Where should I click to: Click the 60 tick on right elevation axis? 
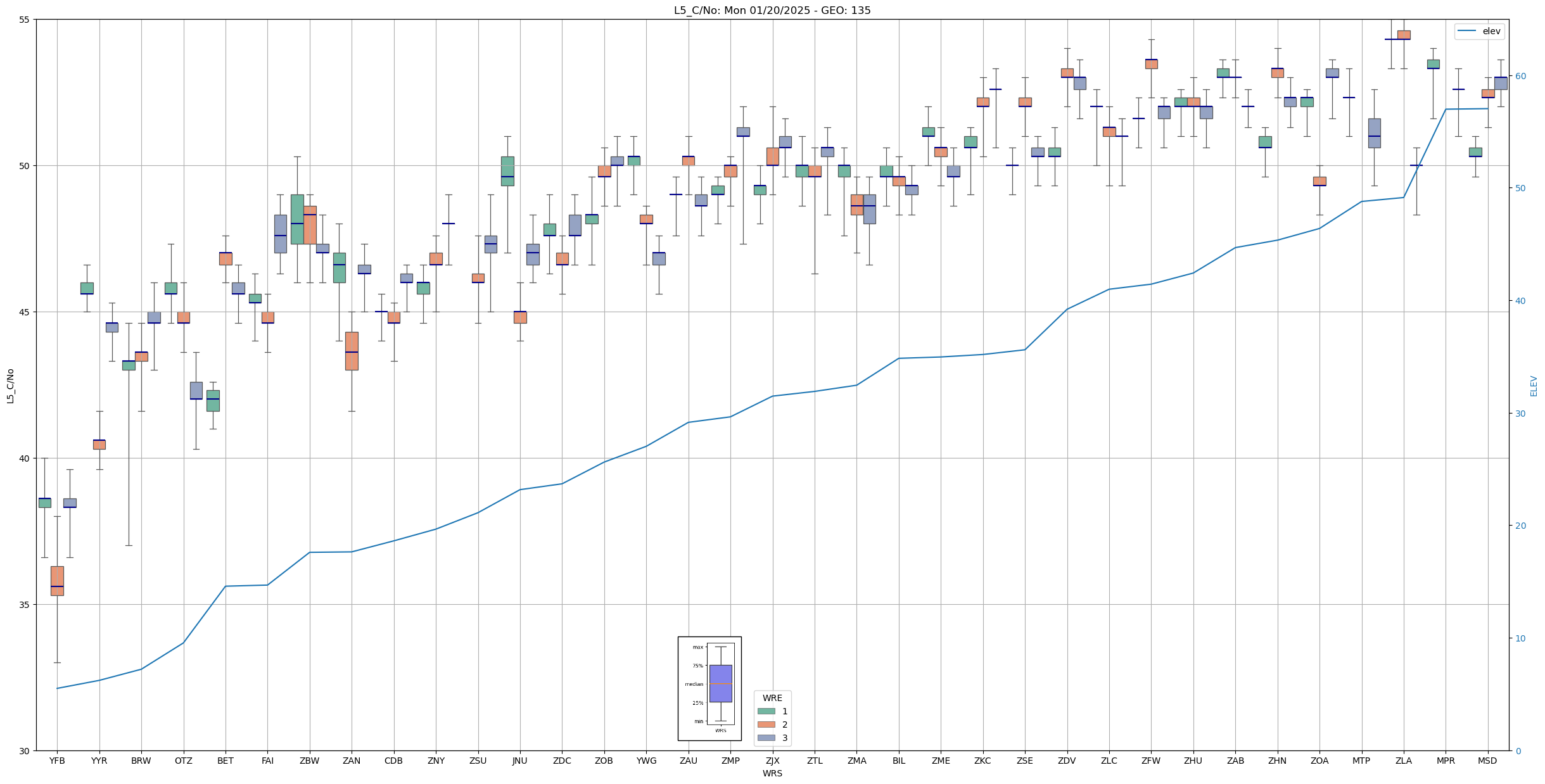(x=1520, y=76)
